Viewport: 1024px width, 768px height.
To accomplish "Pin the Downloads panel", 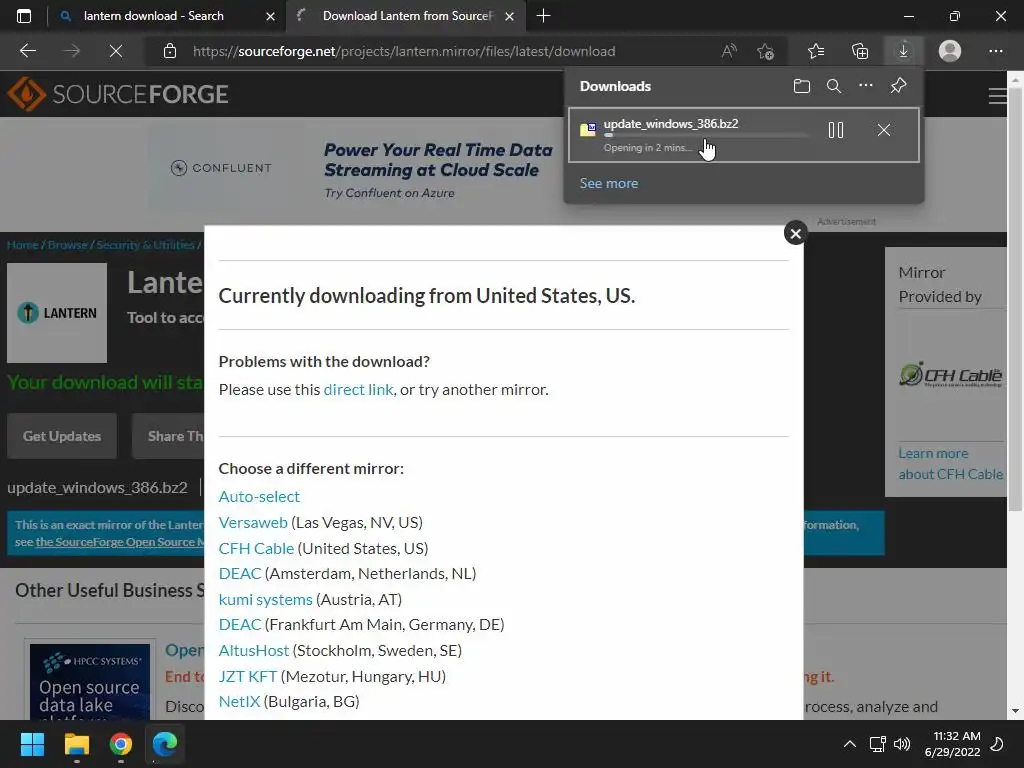I will (899, 86).
